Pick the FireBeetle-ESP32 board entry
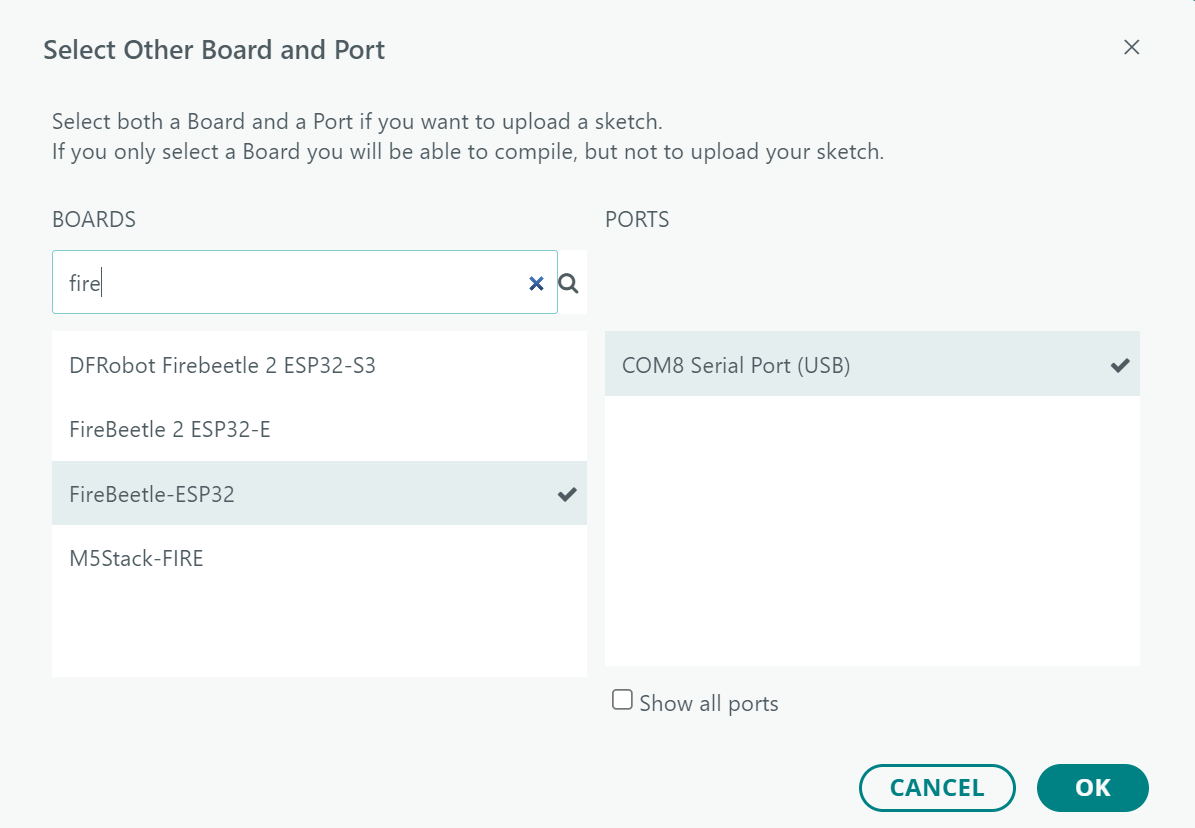This screenshot has width=1195, height=828. tap(152, 493)
